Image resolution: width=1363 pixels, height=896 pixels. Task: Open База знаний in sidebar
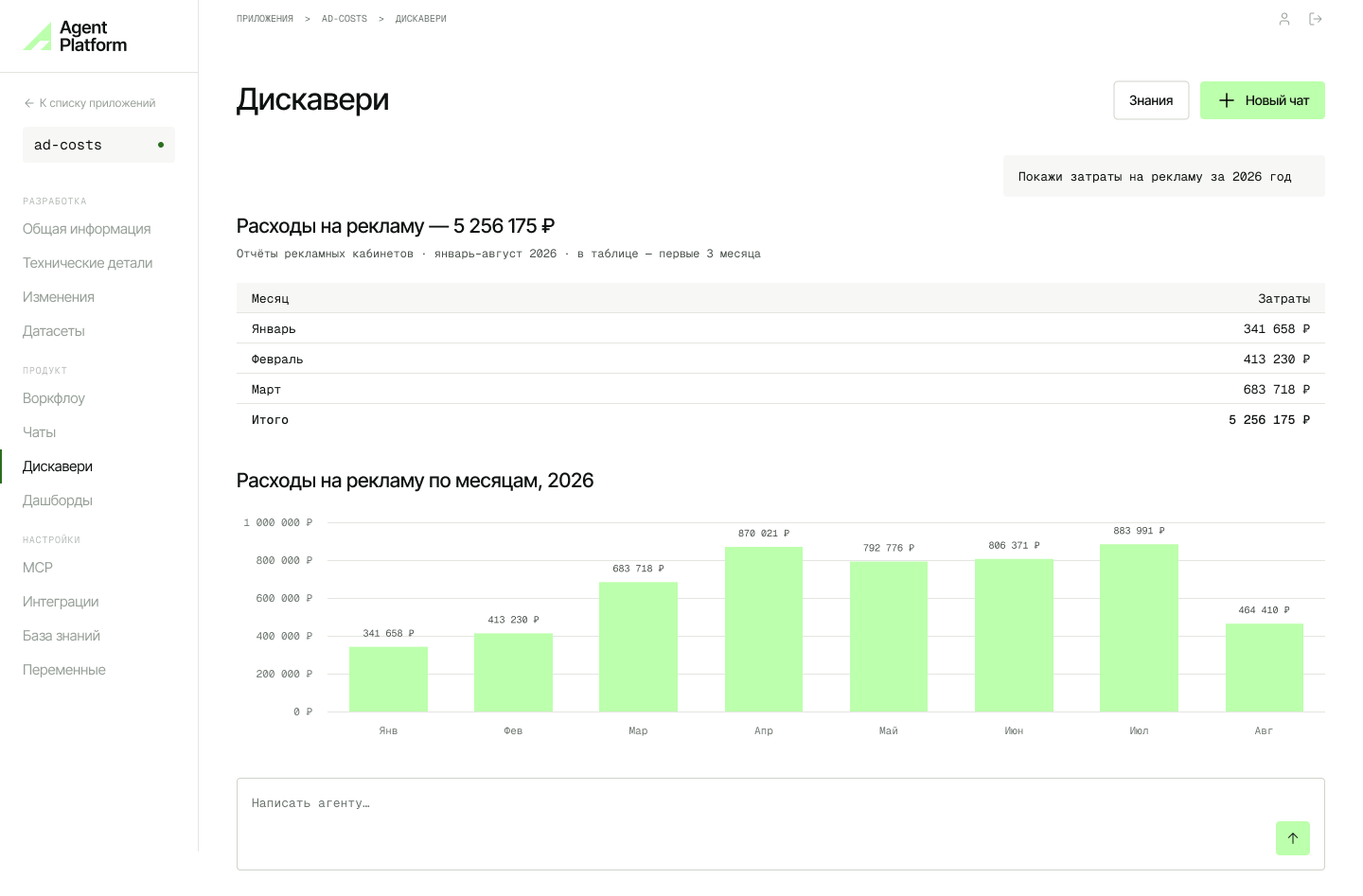[62, 636]
